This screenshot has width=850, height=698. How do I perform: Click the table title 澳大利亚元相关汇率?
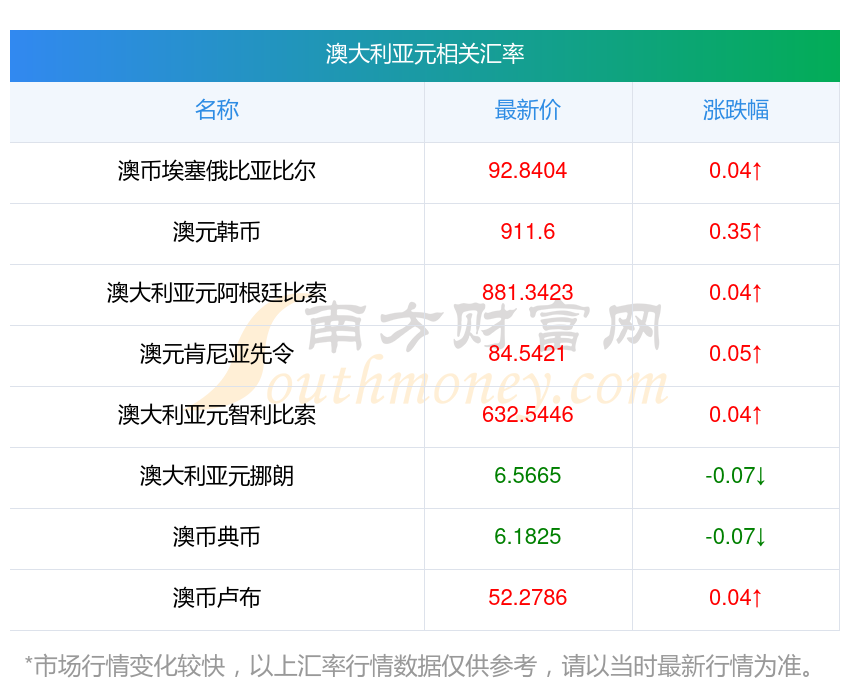pyautogui.click(x=424, y=54)
